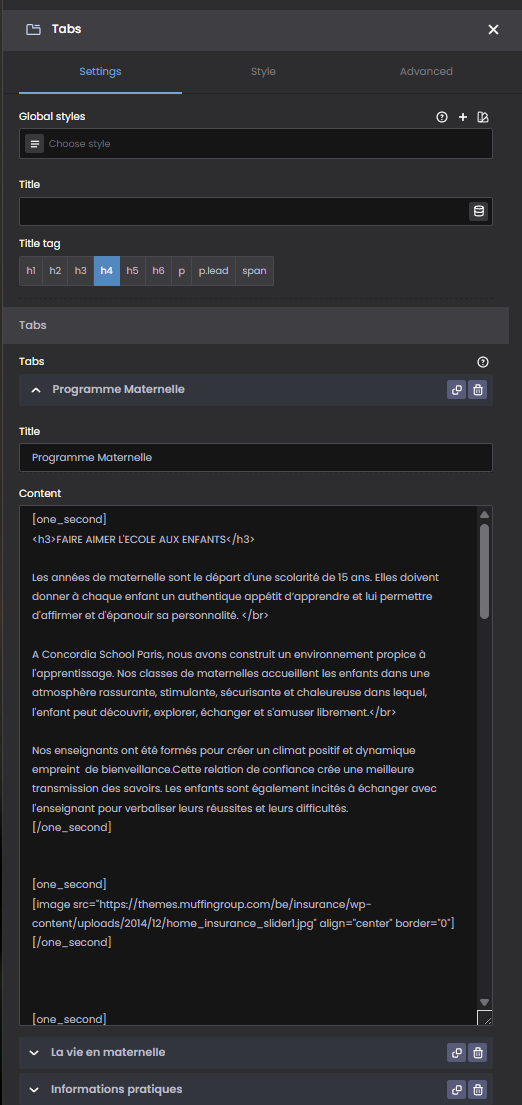522x1105 pixels.
Task: Add a new global style
Action: [463, 117]
